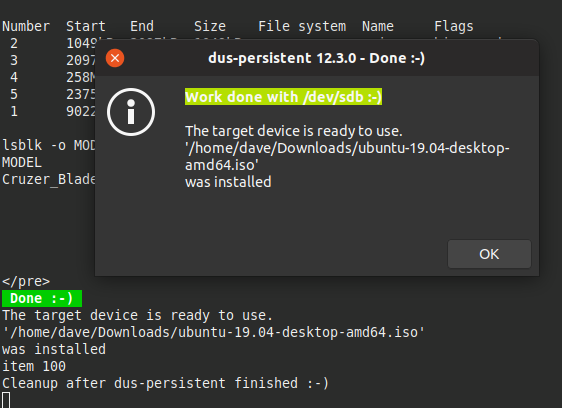The width and height of the screenshot is (562, 408).
Task: Click the highlighted "Work done with /dev/sdb" text
Action: coord(283,97)
